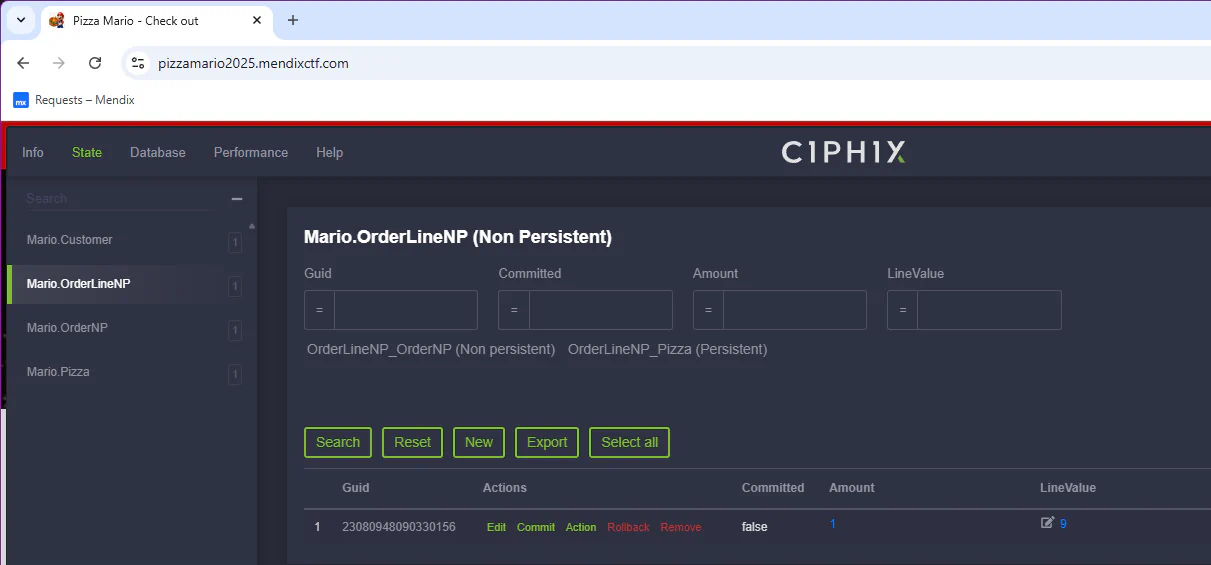This screenshot has width=1211, height=565.
Task: Focus the Amount filter input
Action: (x=795, y=310)
